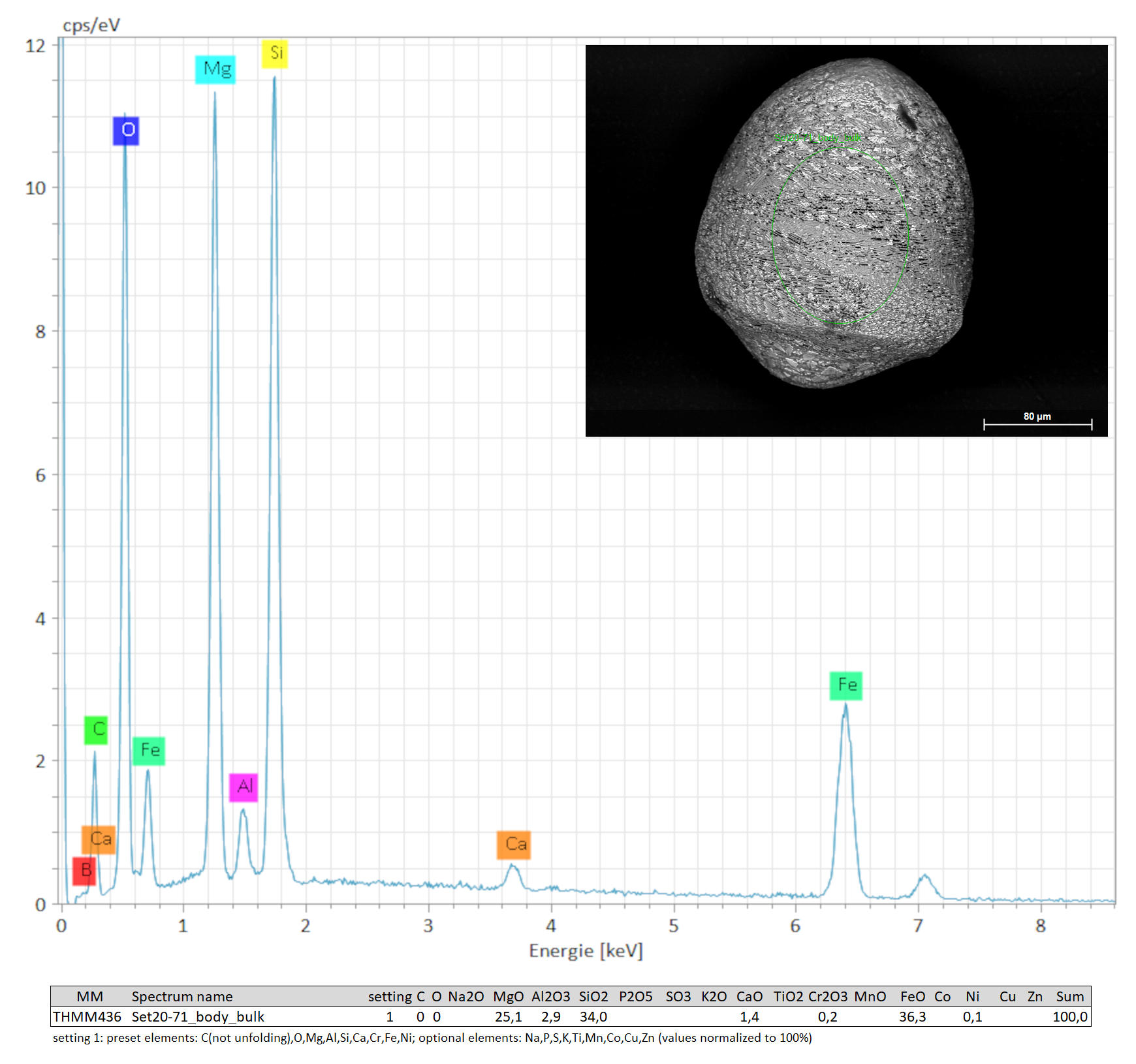Click the yellow Si peak label
Viewport: 1136px width, 1064px height.
[275, 54]
